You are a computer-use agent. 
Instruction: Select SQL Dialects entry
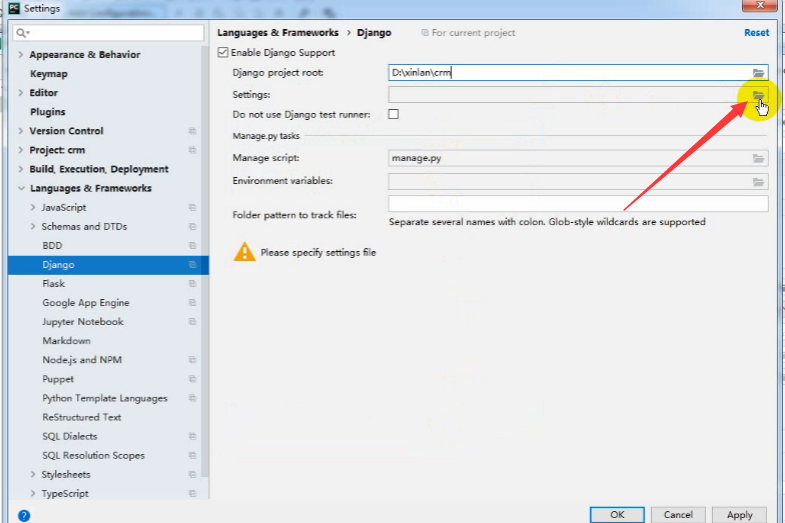pos(70,436)
